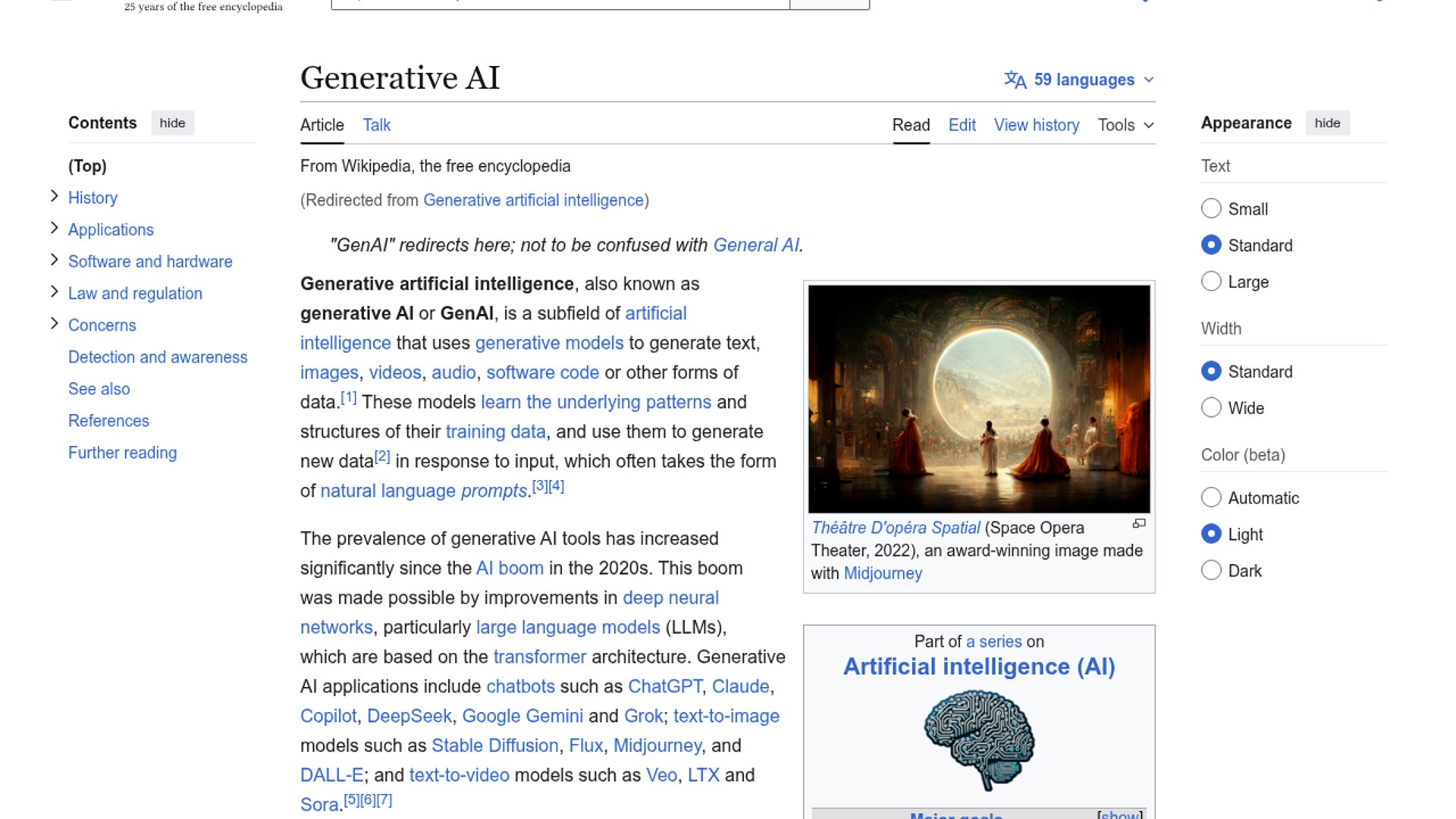Click the Théâtre D'opéra Spatial image thumbnail
1456x819 pixels.
(x=978, y=399)
